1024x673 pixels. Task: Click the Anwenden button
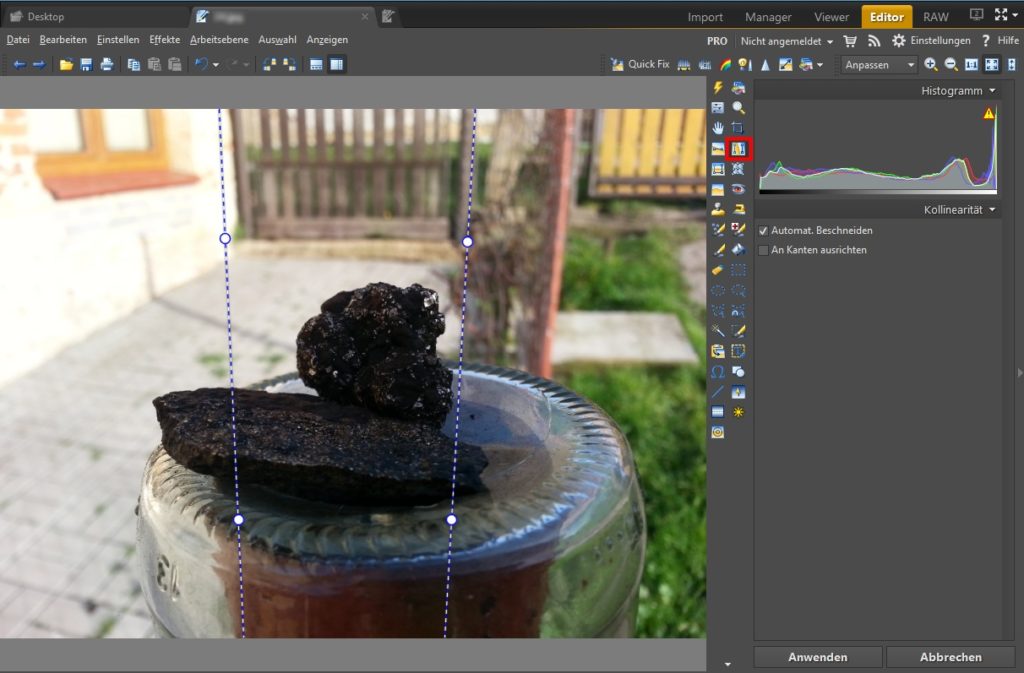tap(817, 657)
